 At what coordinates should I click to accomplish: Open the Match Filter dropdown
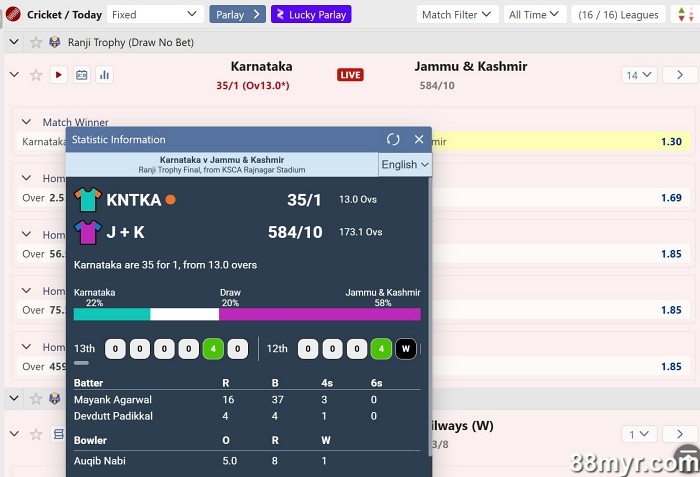457,15
